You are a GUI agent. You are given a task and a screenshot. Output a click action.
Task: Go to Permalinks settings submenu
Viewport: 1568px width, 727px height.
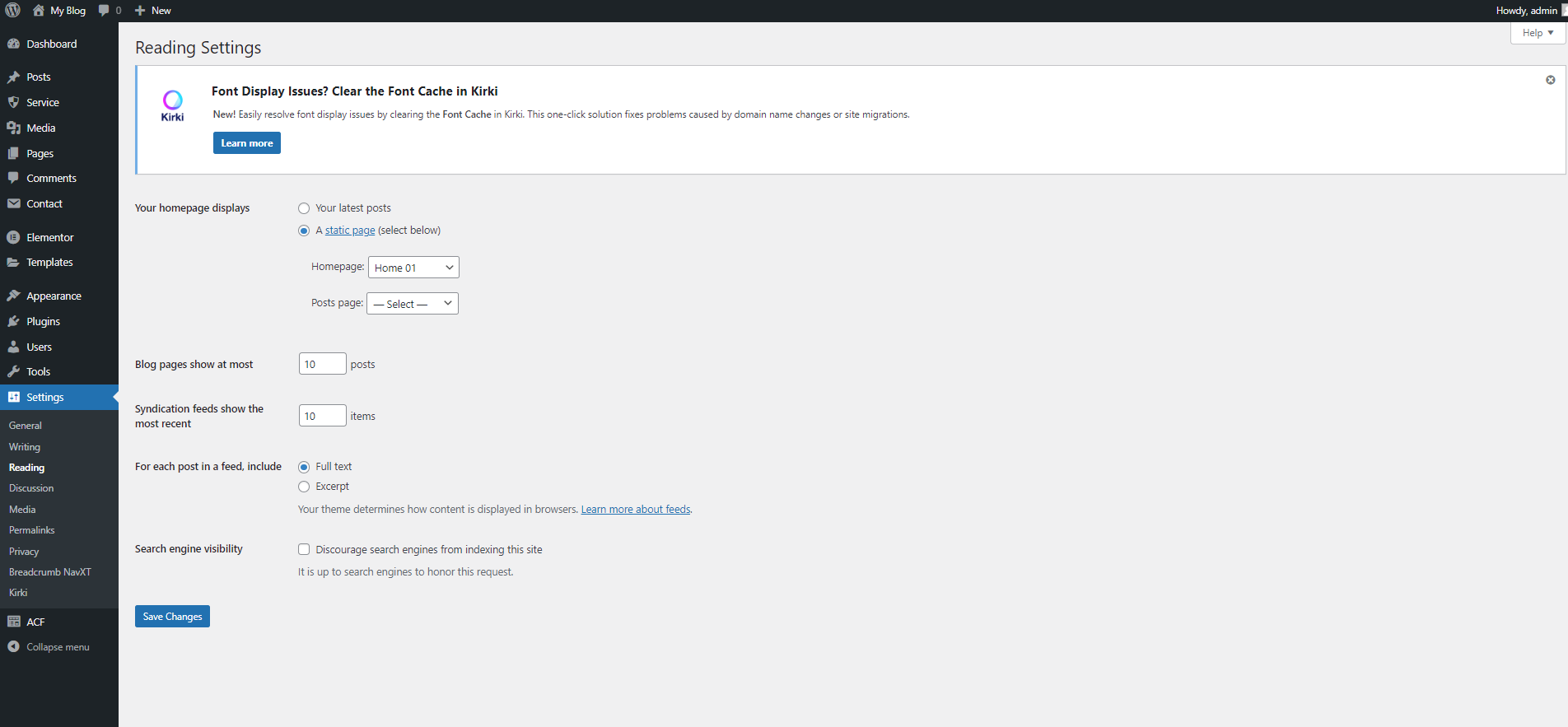coord(32,530)
